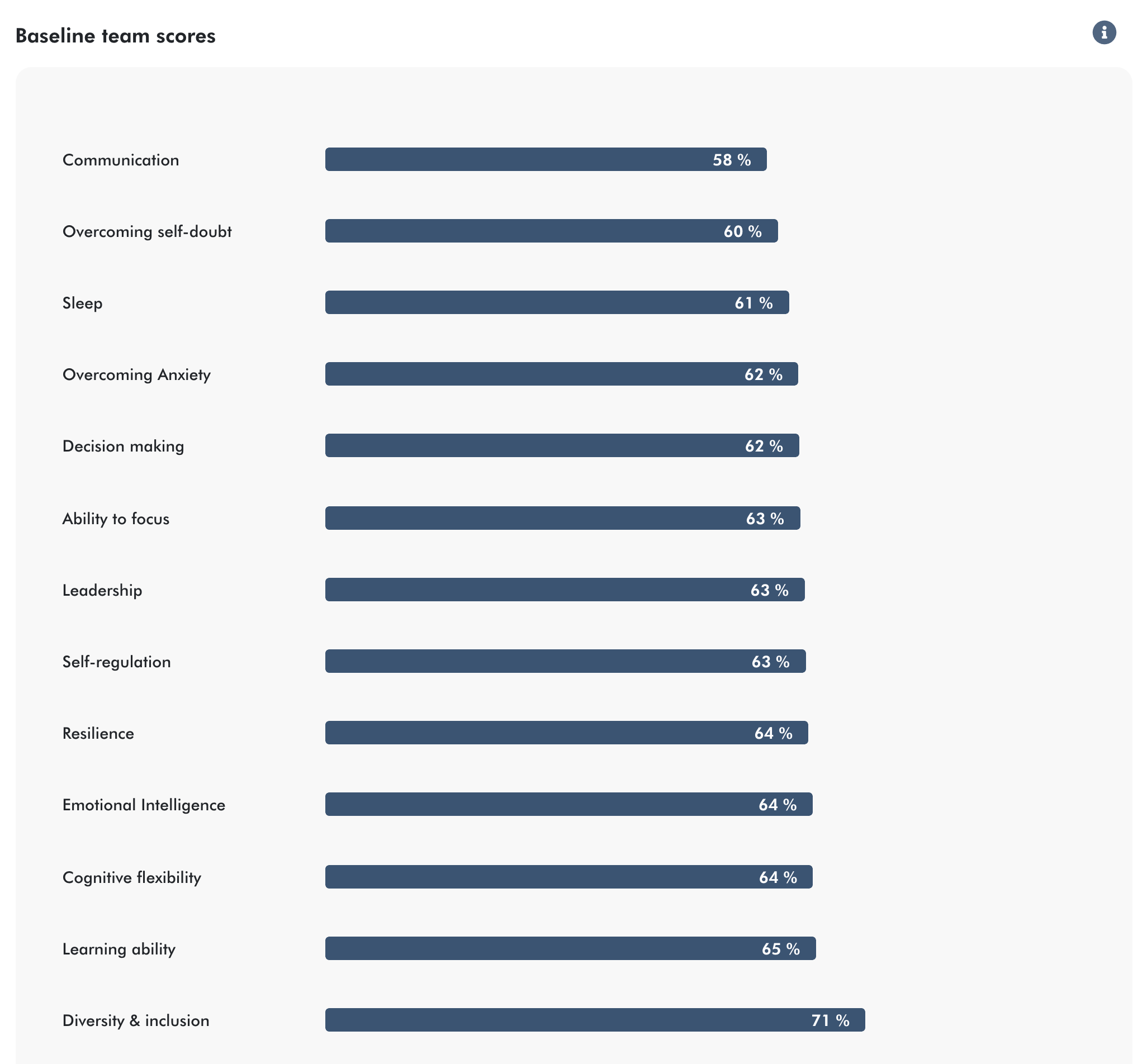Viewport: 1147px width, 1064px height.
Task: Select the Self-regulation score bar
Action: point(565,661)
